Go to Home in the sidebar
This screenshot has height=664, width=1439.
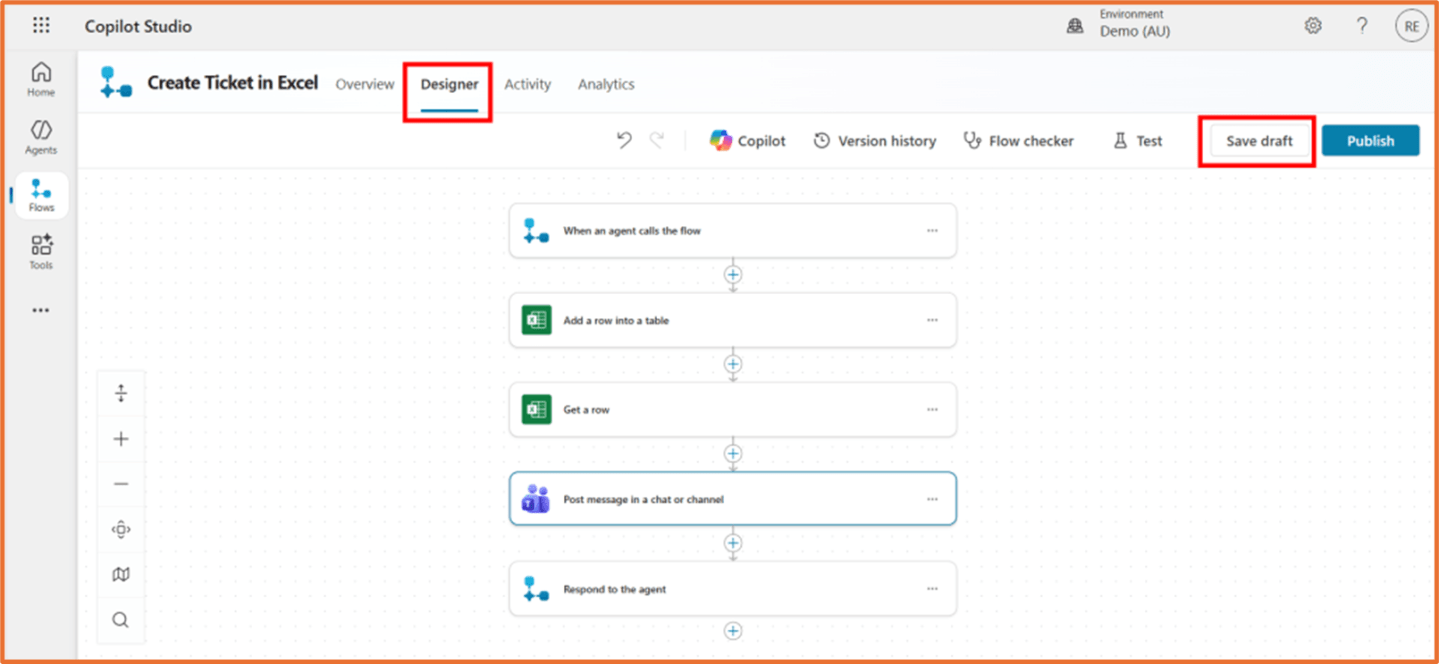(x=41, y=79)
